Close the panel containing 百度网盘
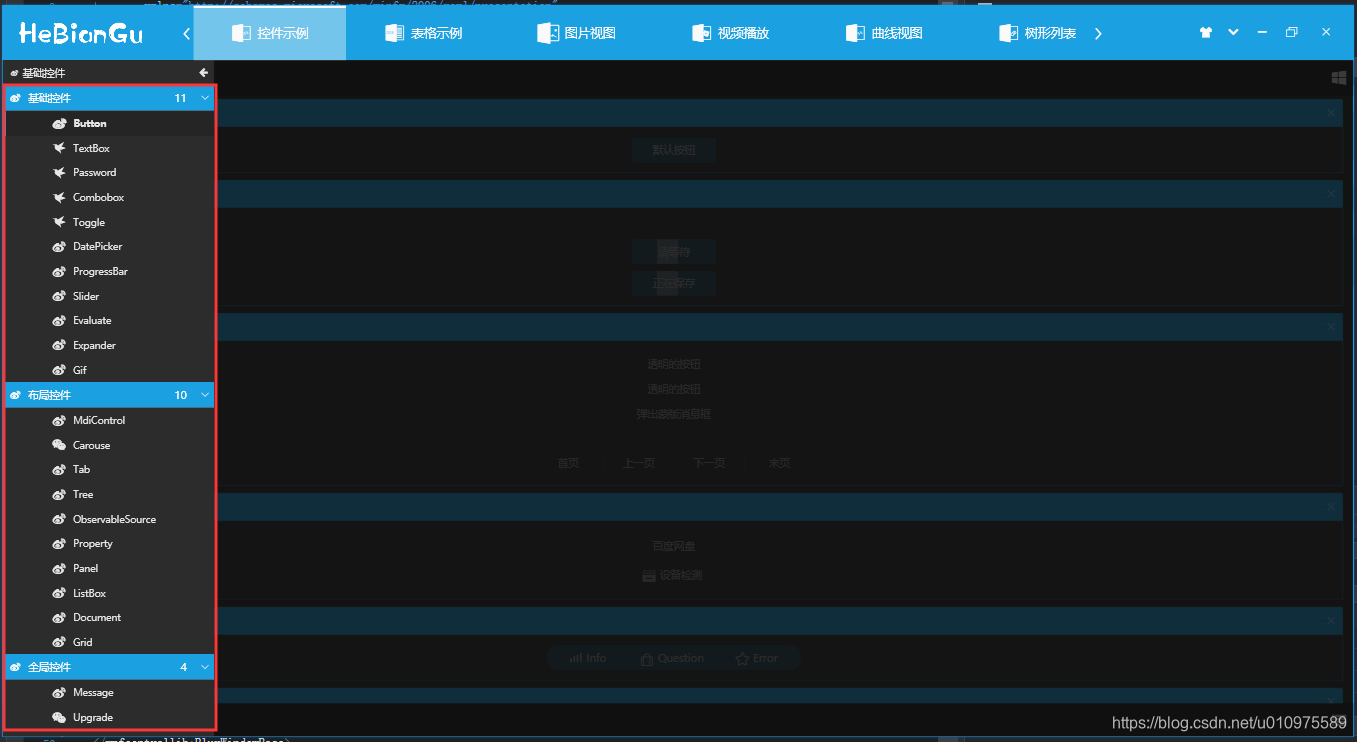 point(1330,507)
